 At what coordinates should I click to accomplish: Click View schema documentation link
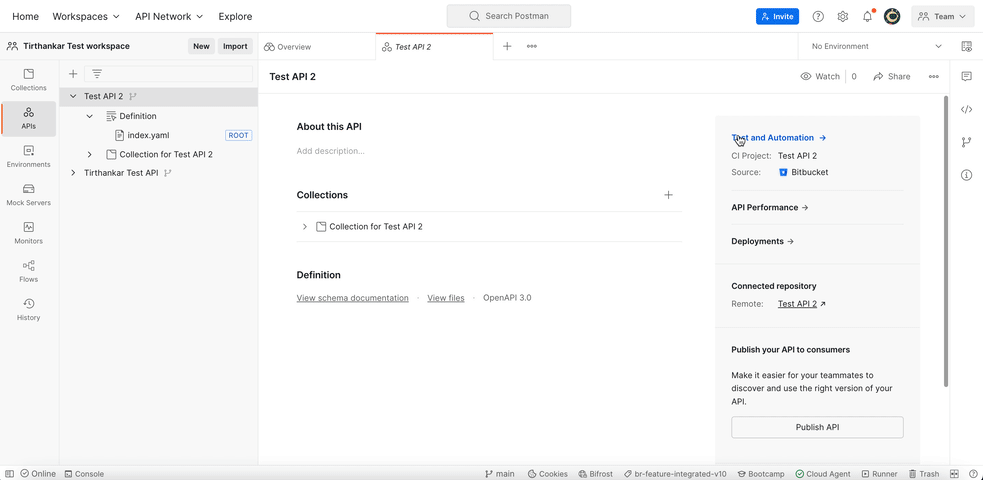point(352,298)
